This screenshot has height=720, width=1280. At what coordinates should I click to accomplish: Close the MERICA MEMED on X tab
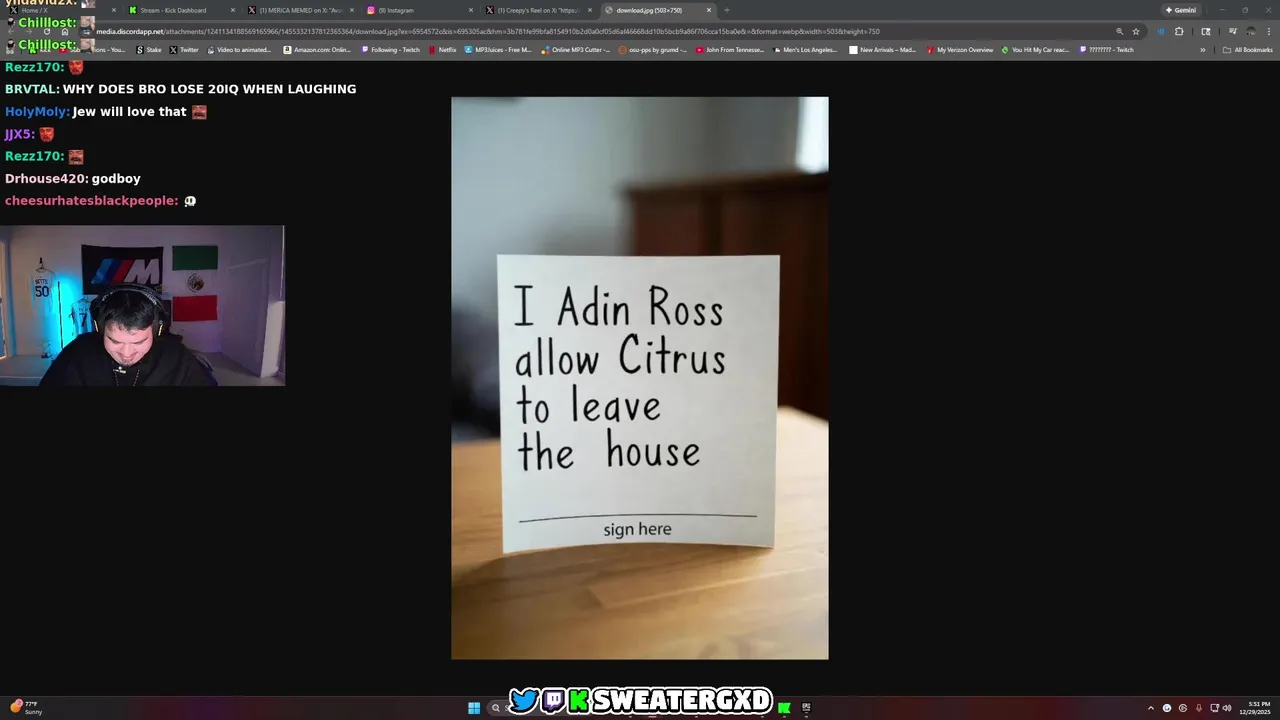point(352,10)
